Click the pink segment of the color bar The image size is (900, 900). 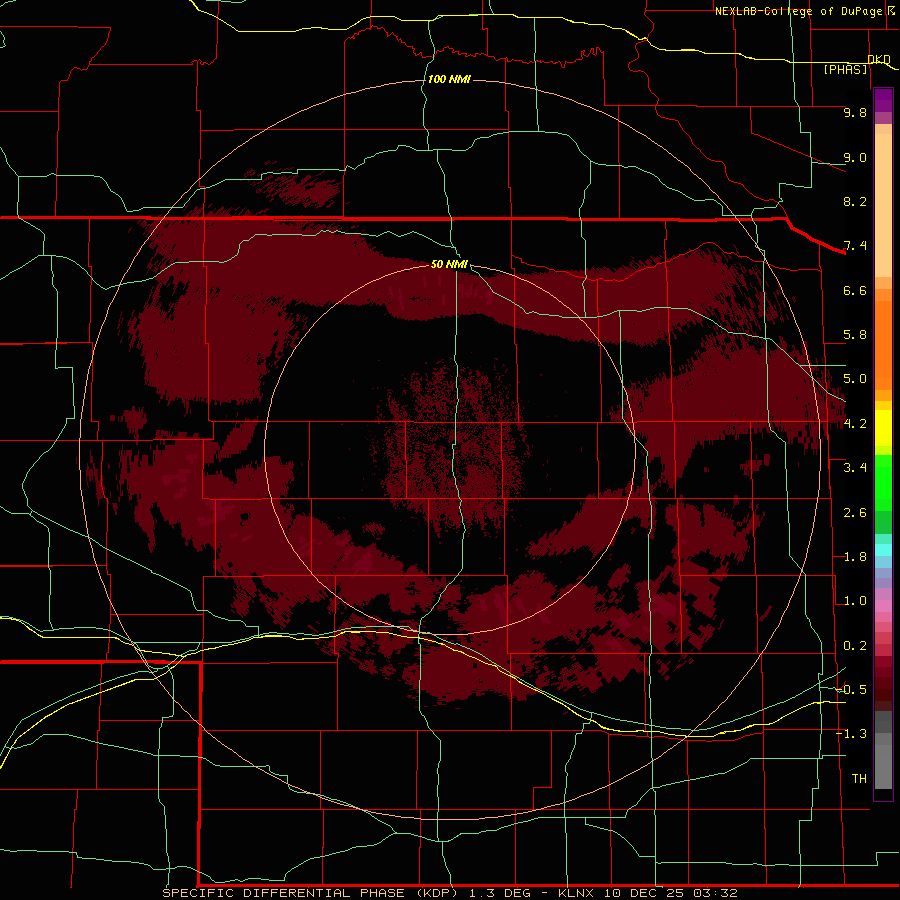(883, 606)
